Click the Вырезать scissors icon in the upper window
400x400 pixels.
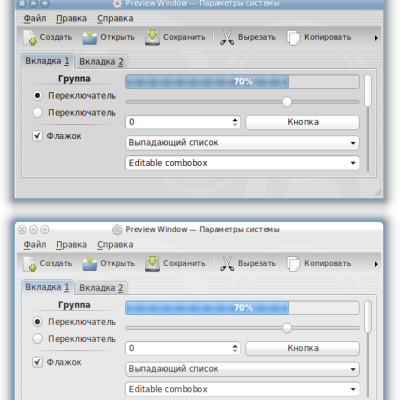[x=227, y=38]
